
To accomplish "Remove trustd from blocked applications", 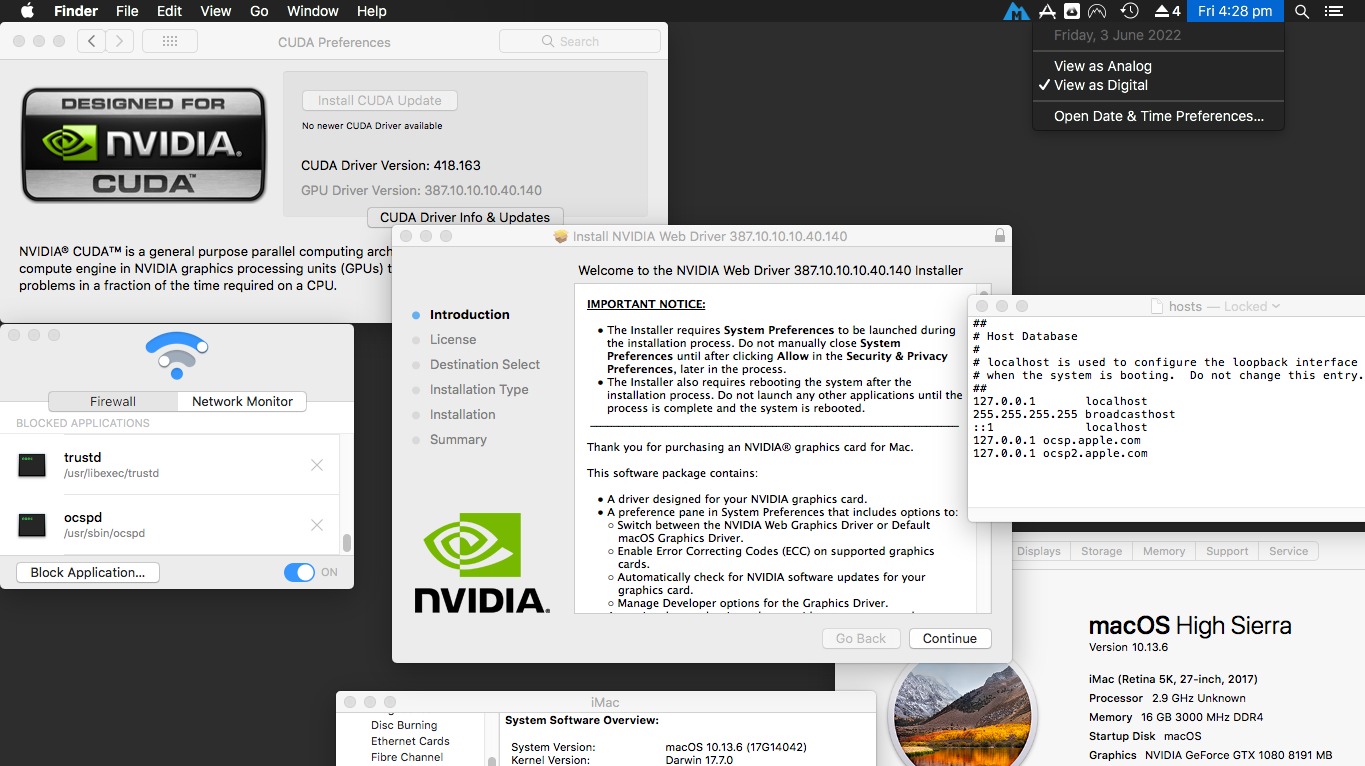I will point(317,465).
